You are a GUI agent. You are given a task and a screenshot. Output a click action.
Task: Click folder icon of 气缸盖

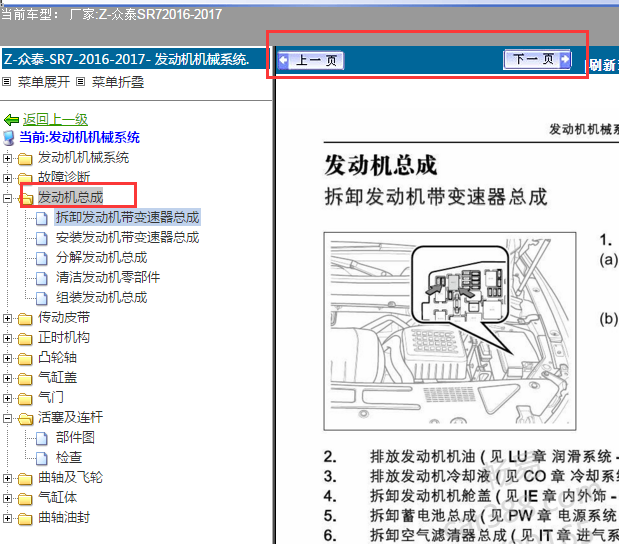click(25, 379)
